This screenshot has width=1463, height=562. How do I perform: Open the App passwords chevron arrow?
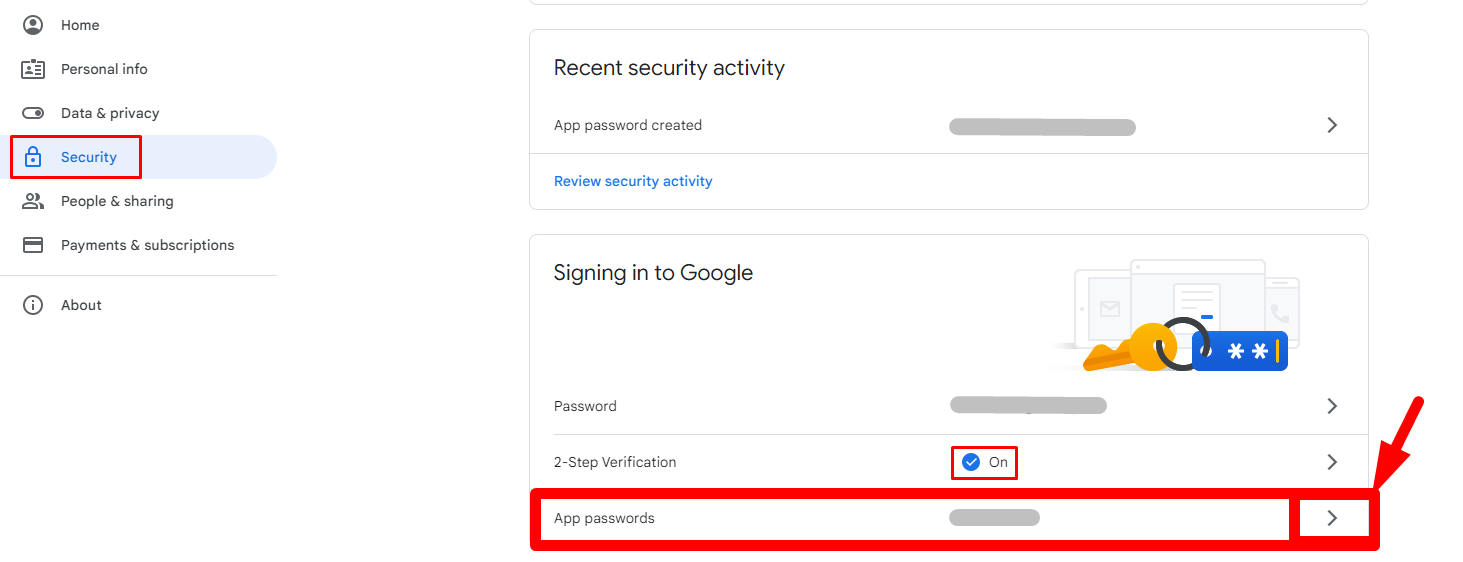pyautogui.click(x=1332, y=518)
